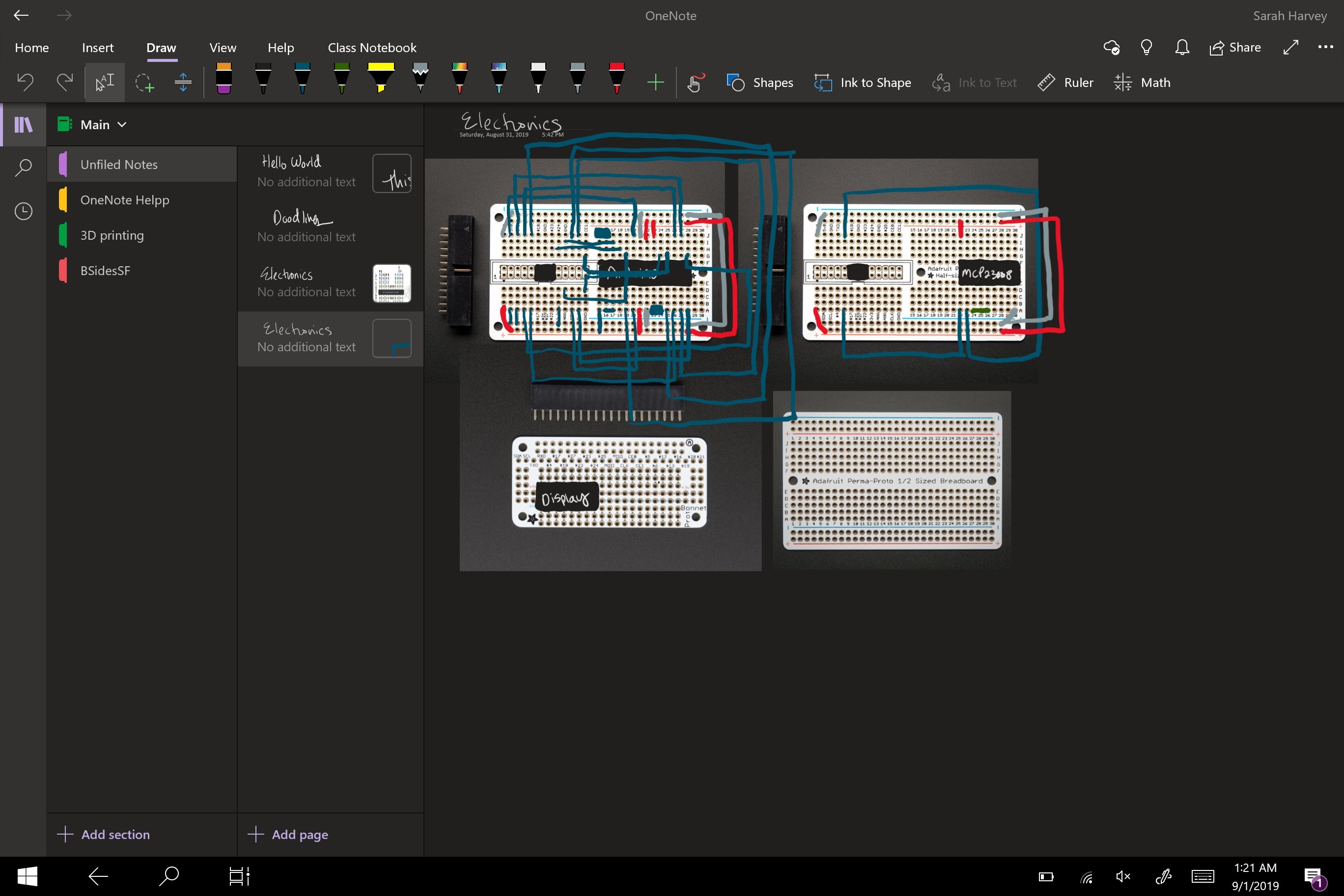Image resolution: width=1344 pixels, height=896 pixels.
Task: Select the BSidesSF section
Action: [141, 271]
